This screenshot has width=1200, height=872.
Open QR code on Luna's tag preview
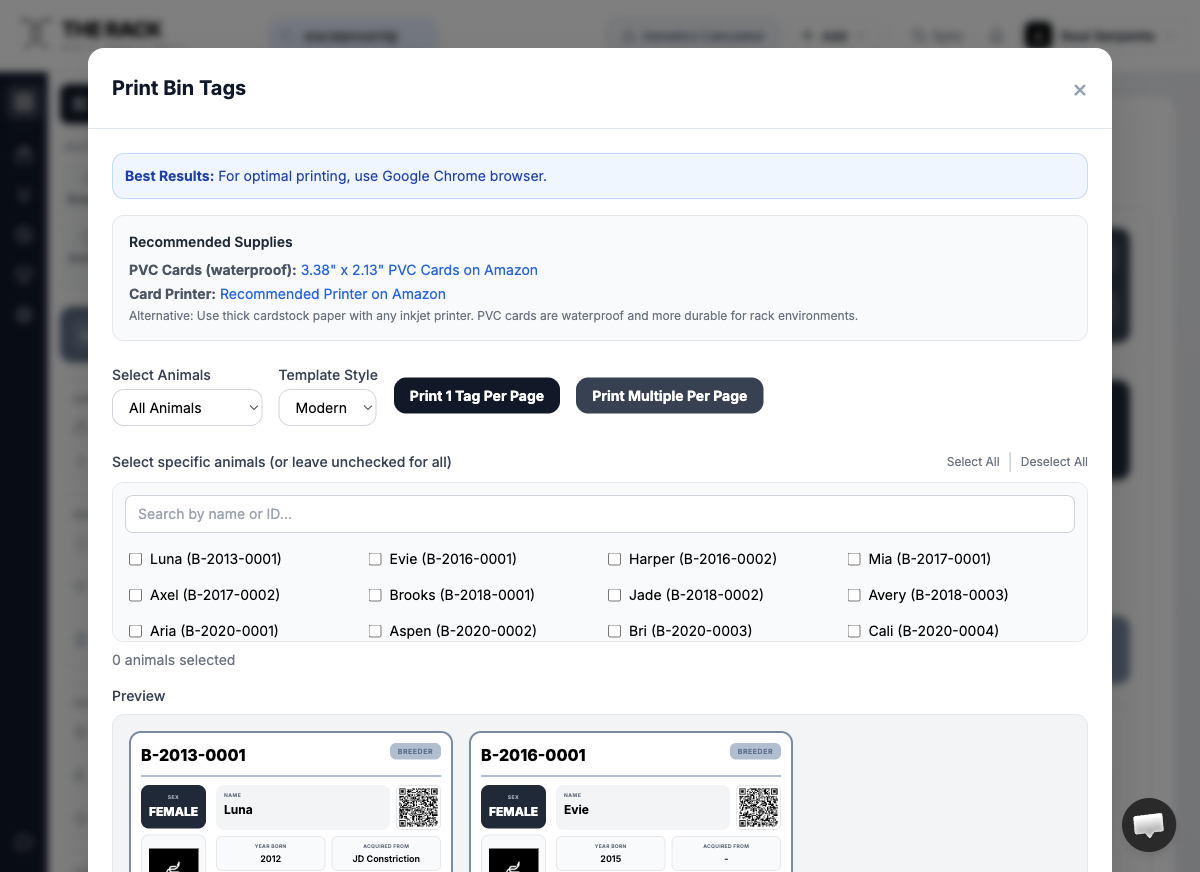click(419, 807)
